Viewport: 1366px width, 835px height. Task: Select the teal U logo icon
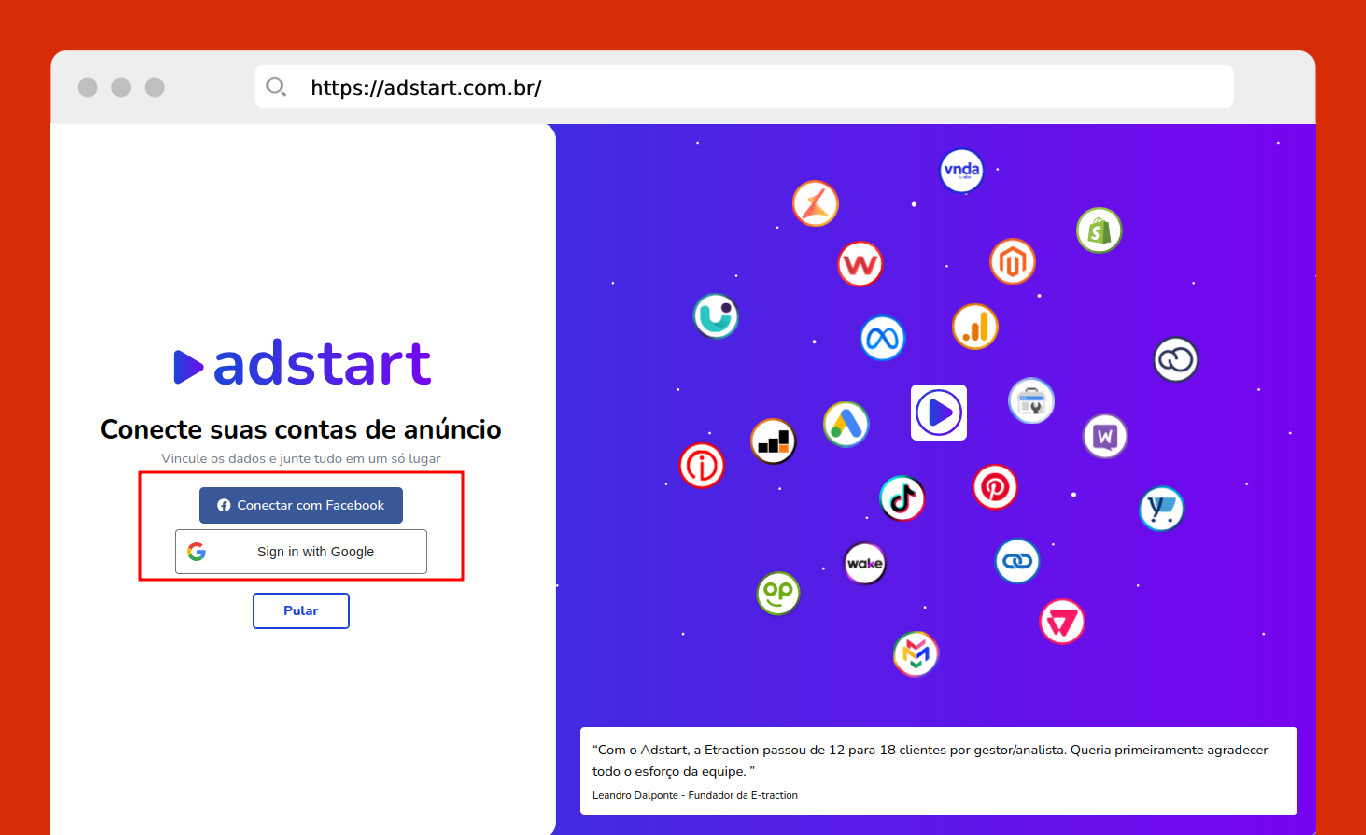[716, 316]
